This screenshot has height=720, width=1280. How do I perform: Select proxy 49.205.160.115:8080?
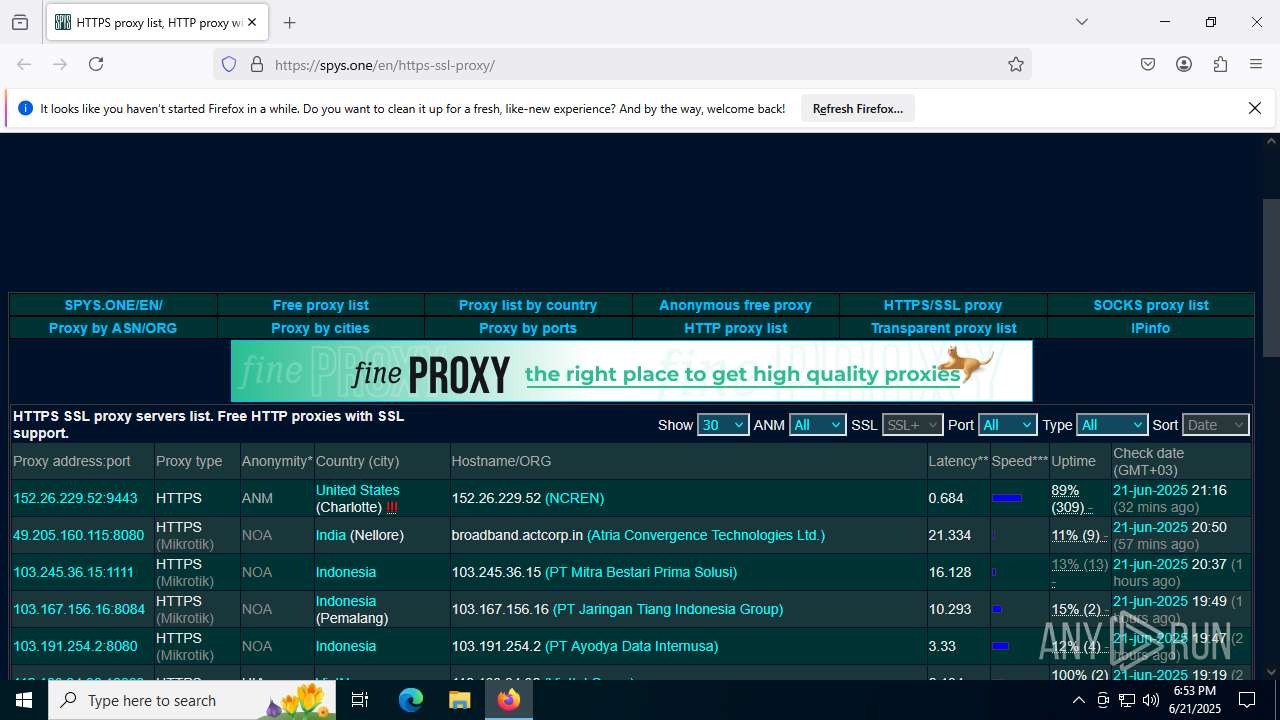pyautogui.click(x=78, y=535)
